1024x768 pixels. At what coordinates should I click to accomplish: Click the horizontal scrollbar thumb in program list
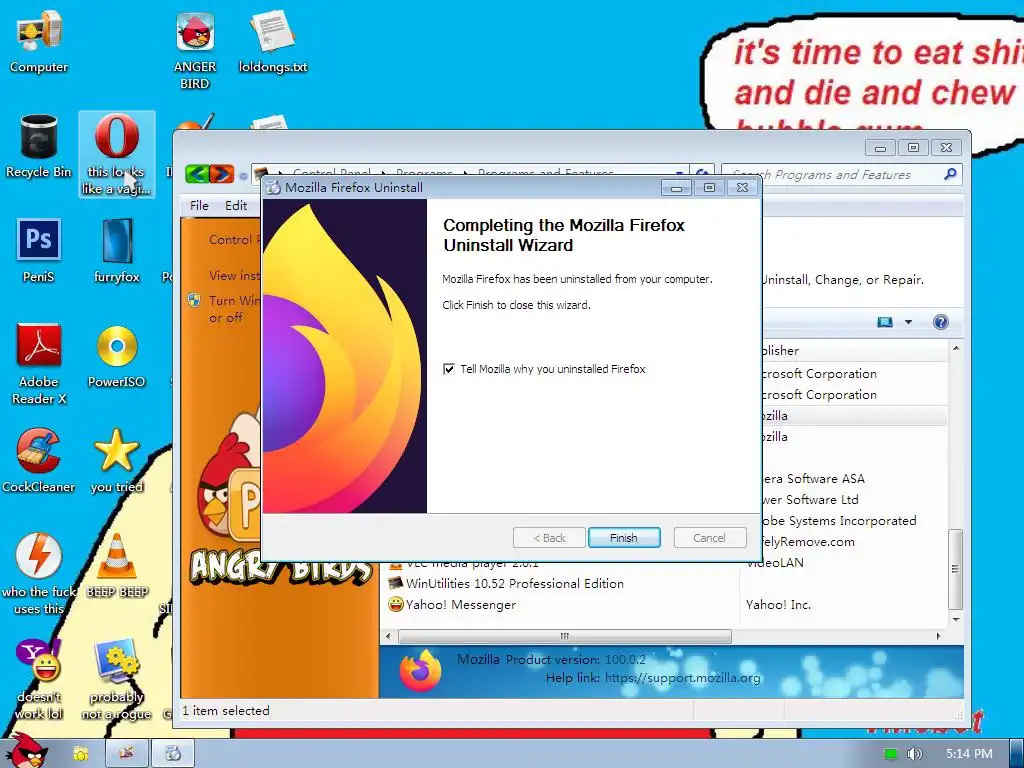point(565,636)
